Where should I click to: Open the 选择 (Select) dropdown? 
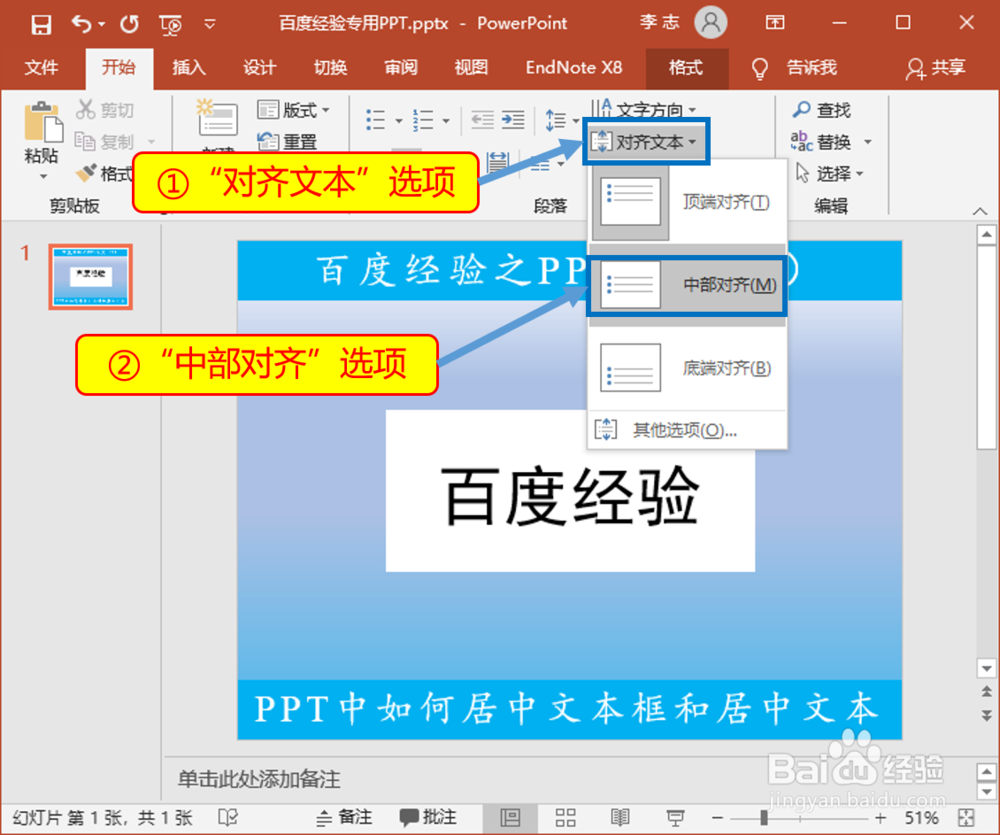click(x=830, y=173)
